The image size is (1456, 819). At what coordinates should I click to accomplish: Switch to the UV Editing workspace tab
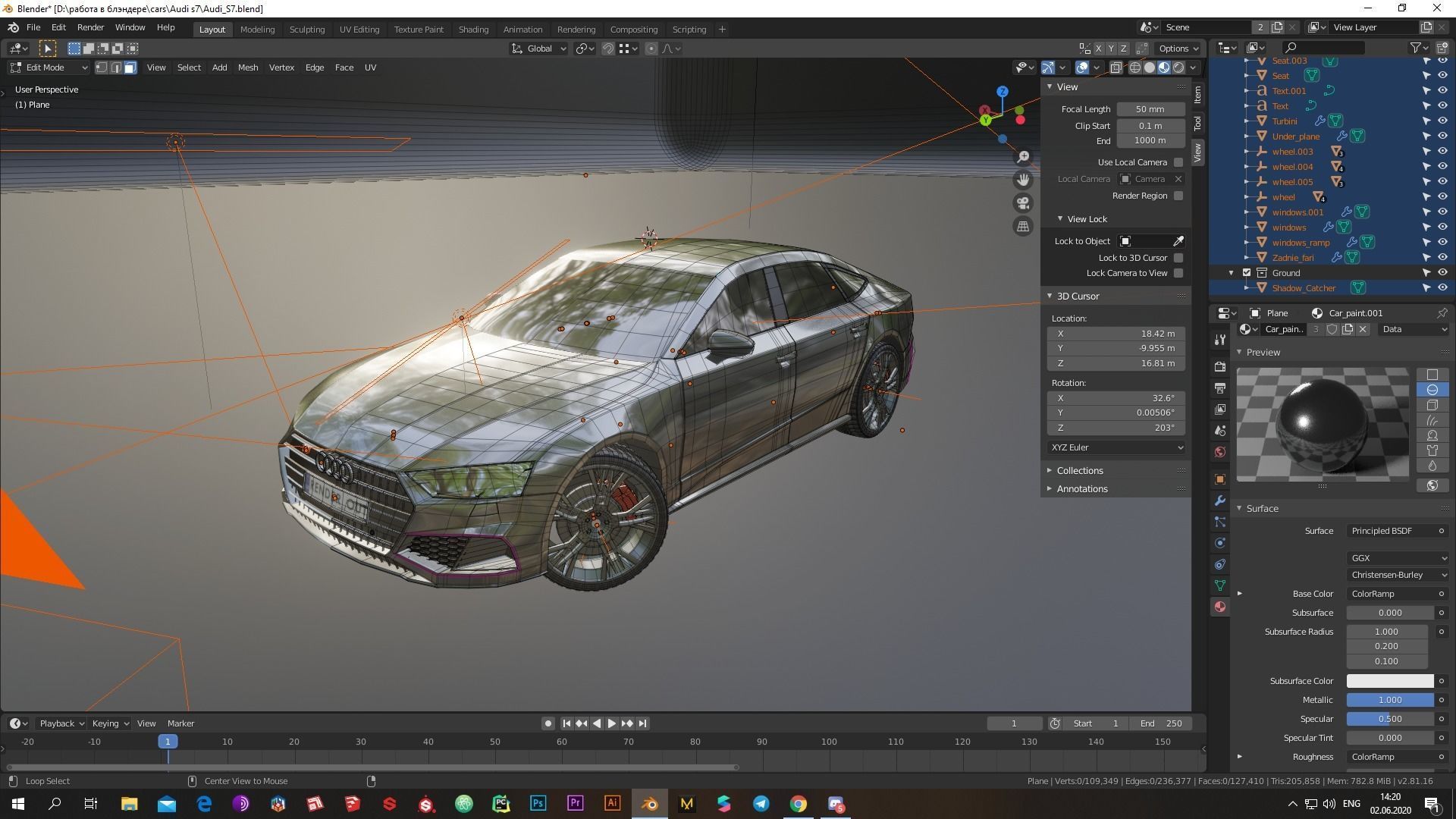click(x=359, y=30)
